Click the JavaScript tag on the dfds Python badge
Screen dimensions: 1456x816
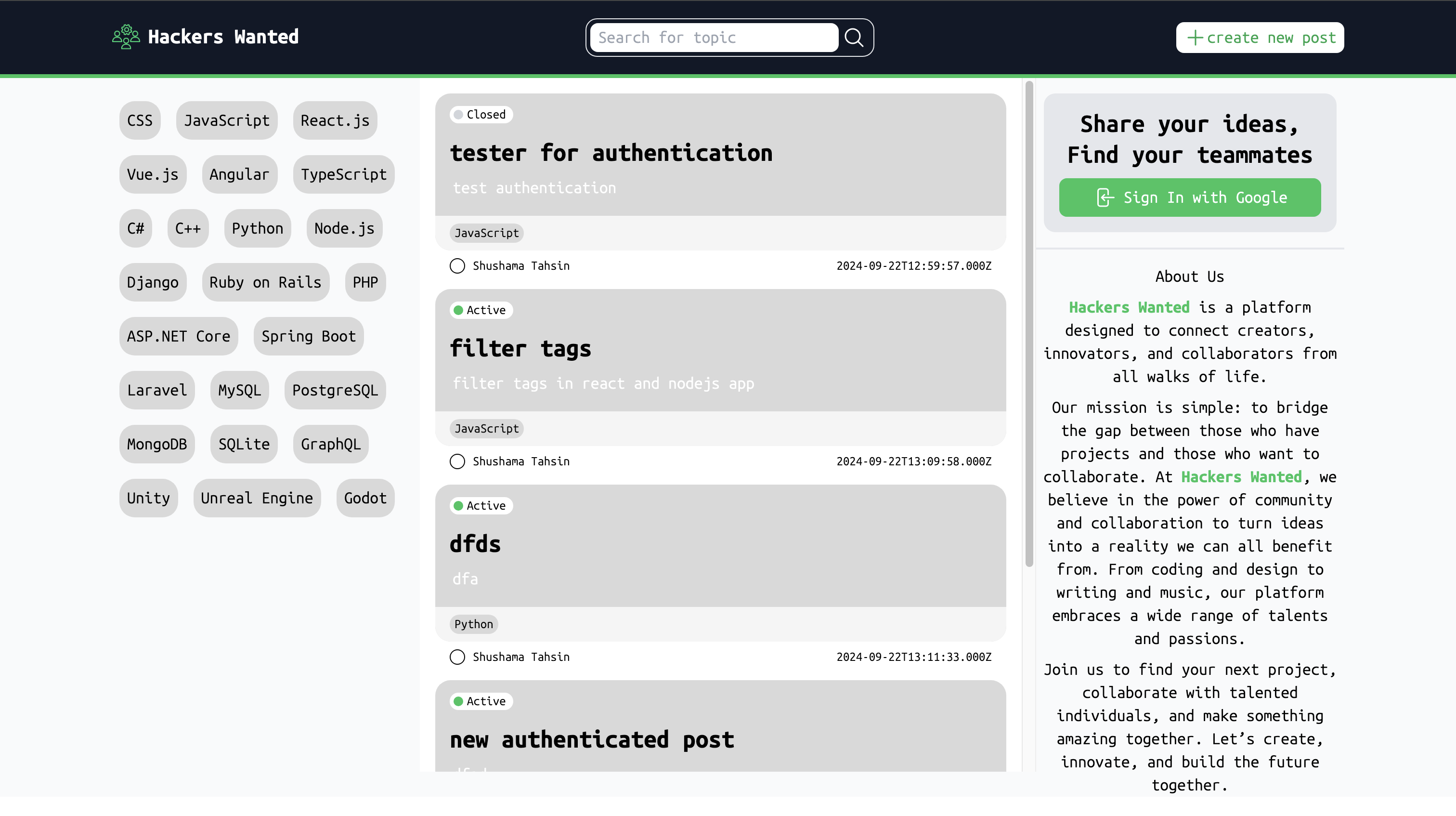click(x=474, y=624)
